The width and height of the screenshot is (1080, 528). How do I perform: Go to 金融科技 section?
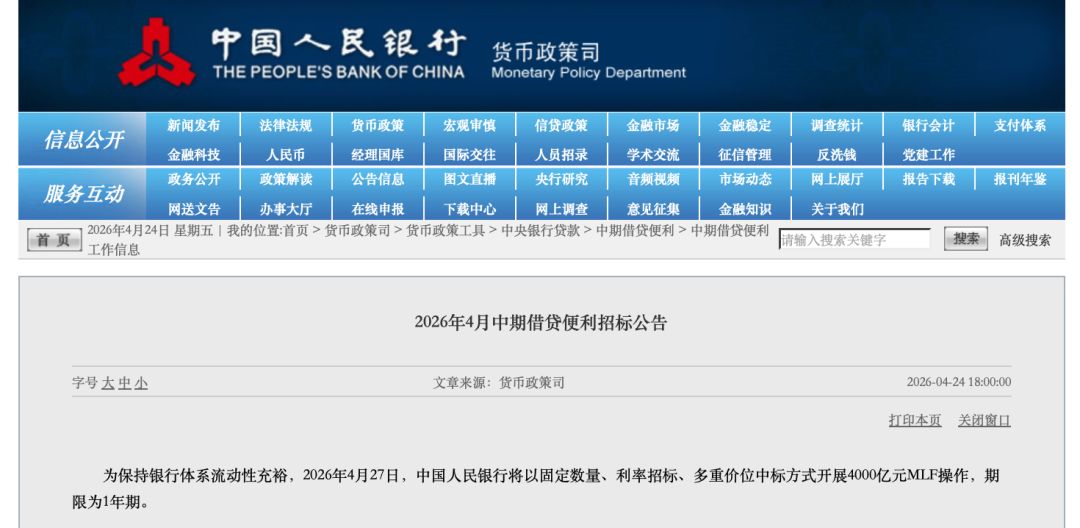click(194, 155)
